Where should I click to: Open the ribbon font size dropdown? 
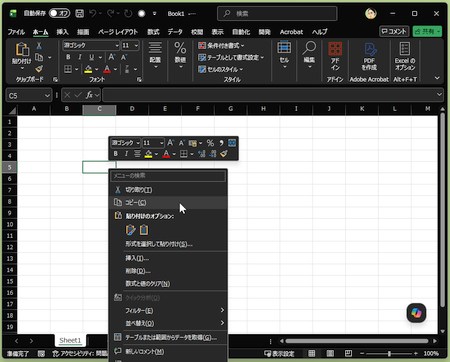click(x=136, y=45)
